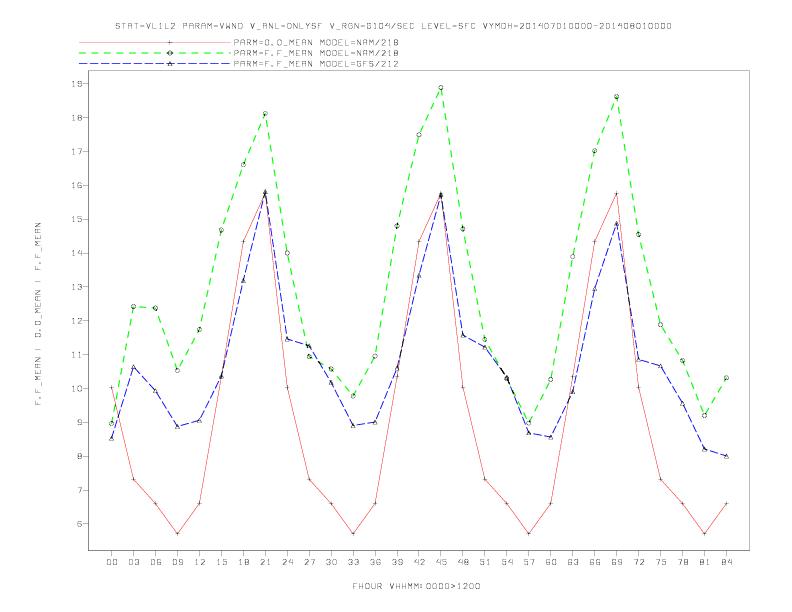Click red line minimum point at hour 09
This screenshot has height=612, width=792.
click(177, 534)
